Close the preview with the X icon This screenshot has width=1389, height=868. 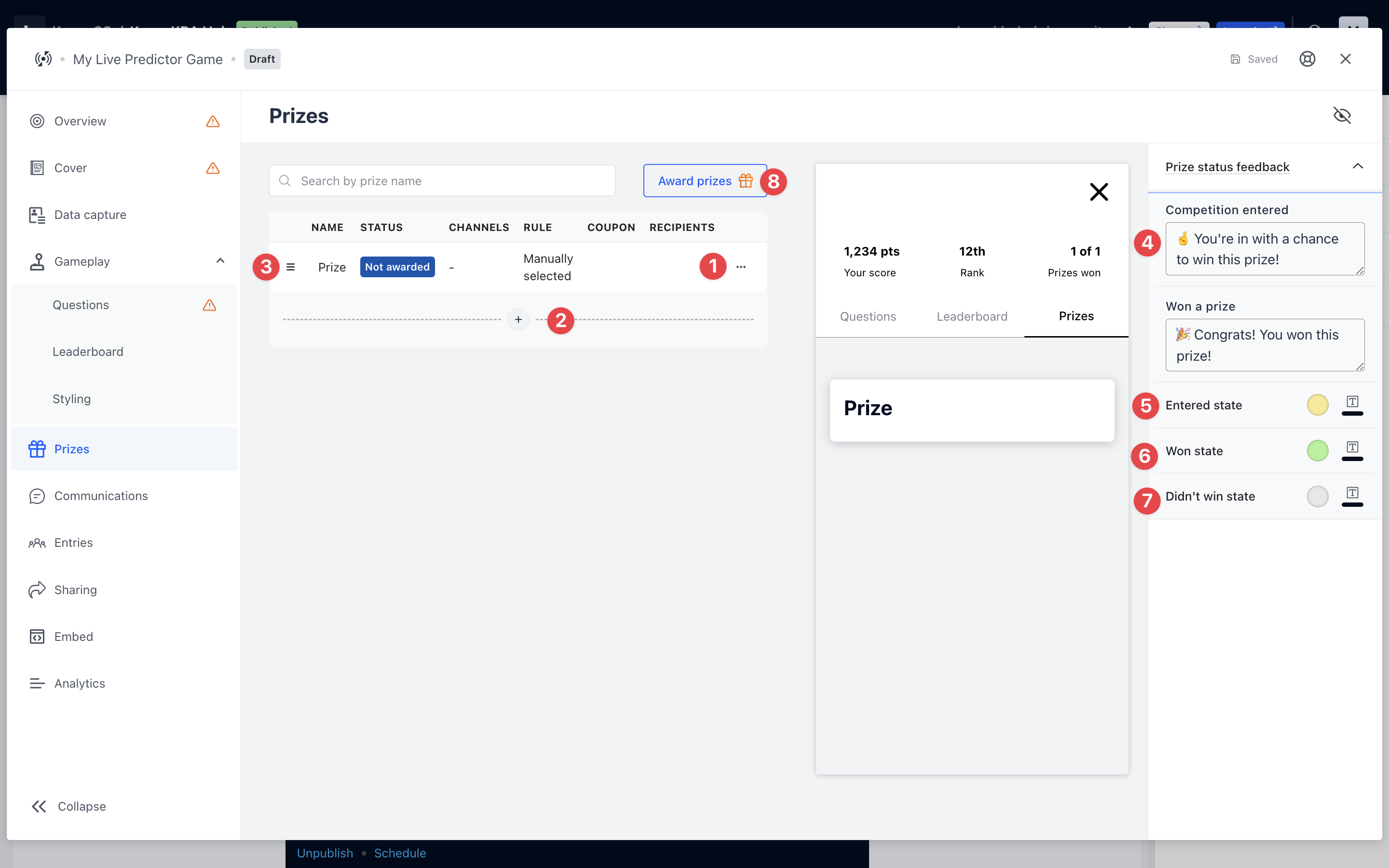1099,192
